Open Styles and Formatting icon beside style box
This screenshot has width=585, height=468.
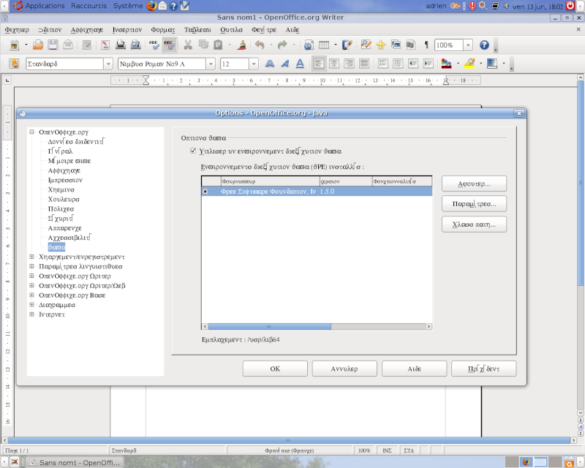(x=14, y=64)
